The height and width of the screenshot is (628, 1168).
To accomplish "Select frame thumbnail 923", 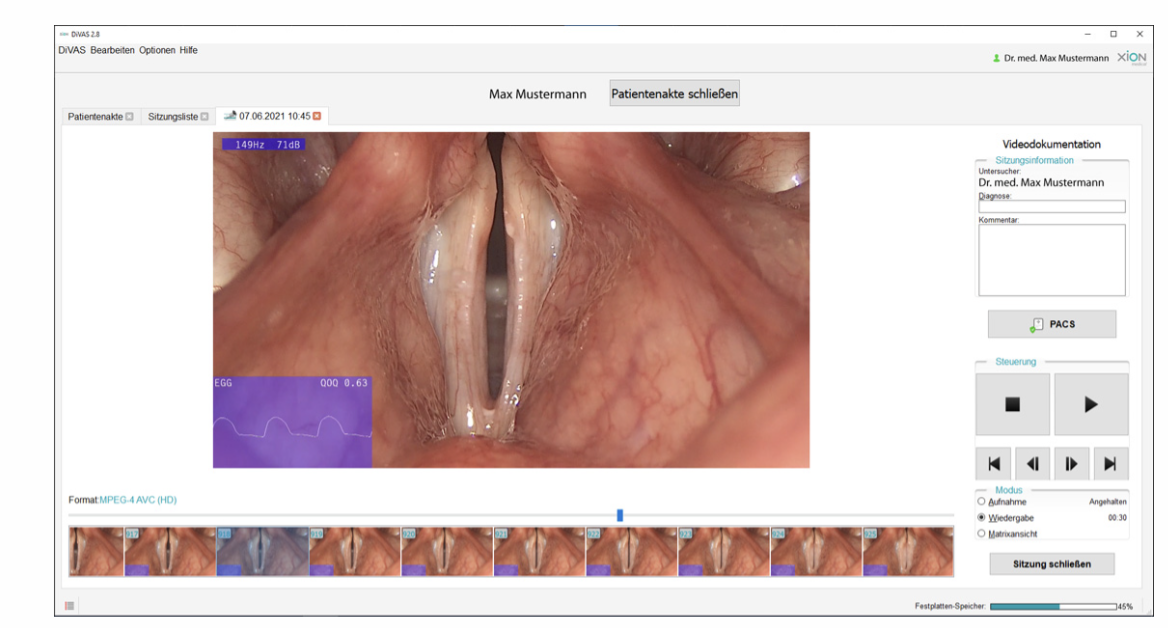I will (x=725, y=552).
